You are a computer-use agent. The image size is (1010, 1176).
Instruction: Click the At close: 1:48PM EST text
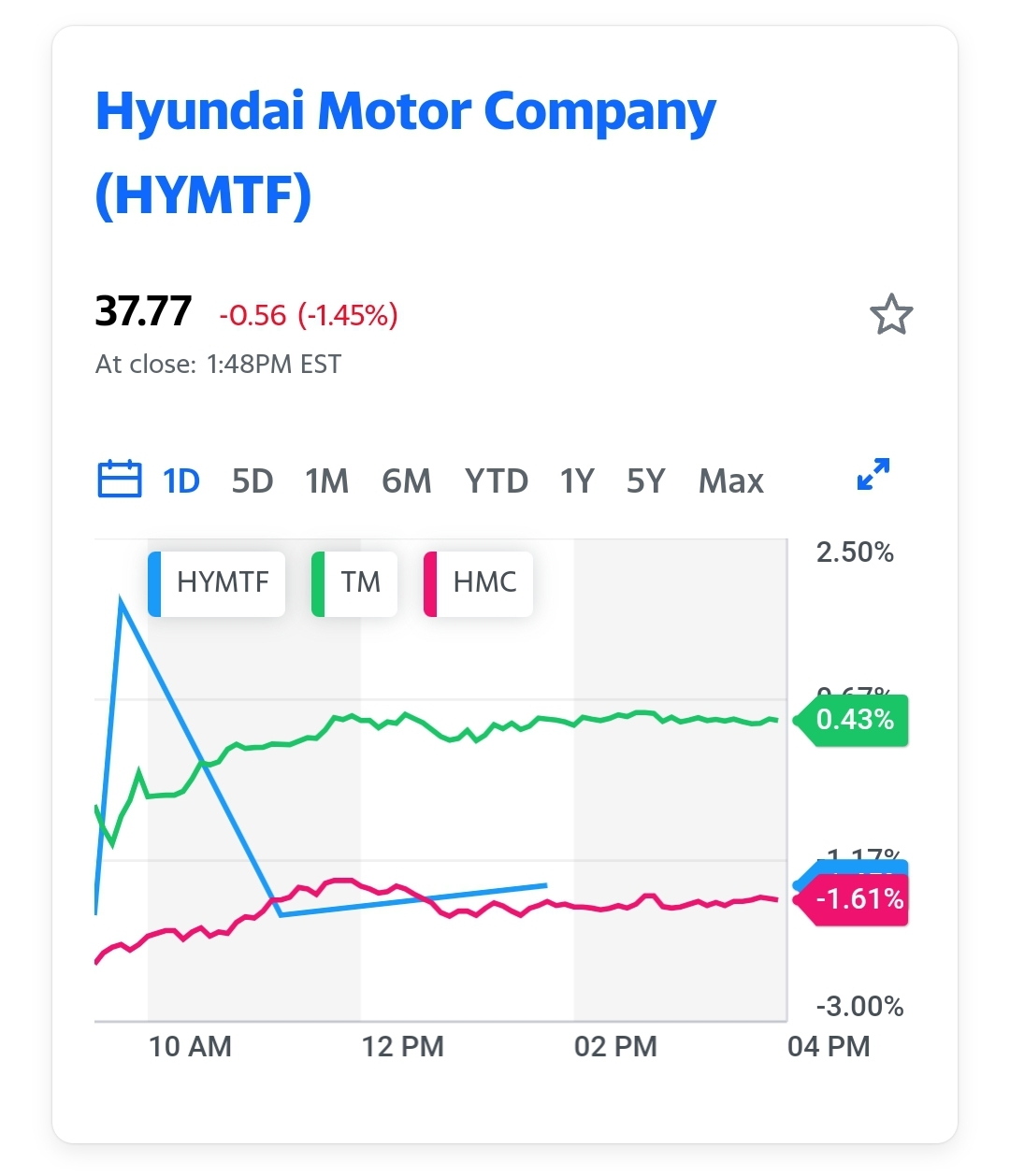click(x=219, y=364)
